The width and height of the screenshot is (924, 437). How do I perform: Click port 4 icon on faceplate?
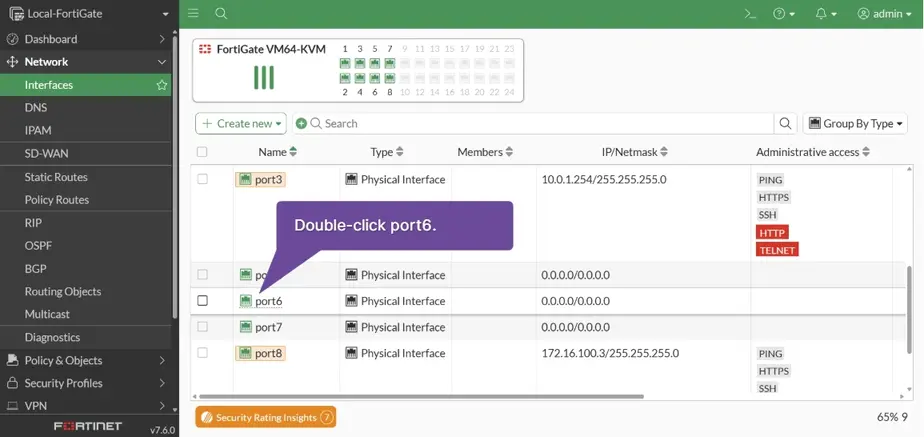click(359, 78)
